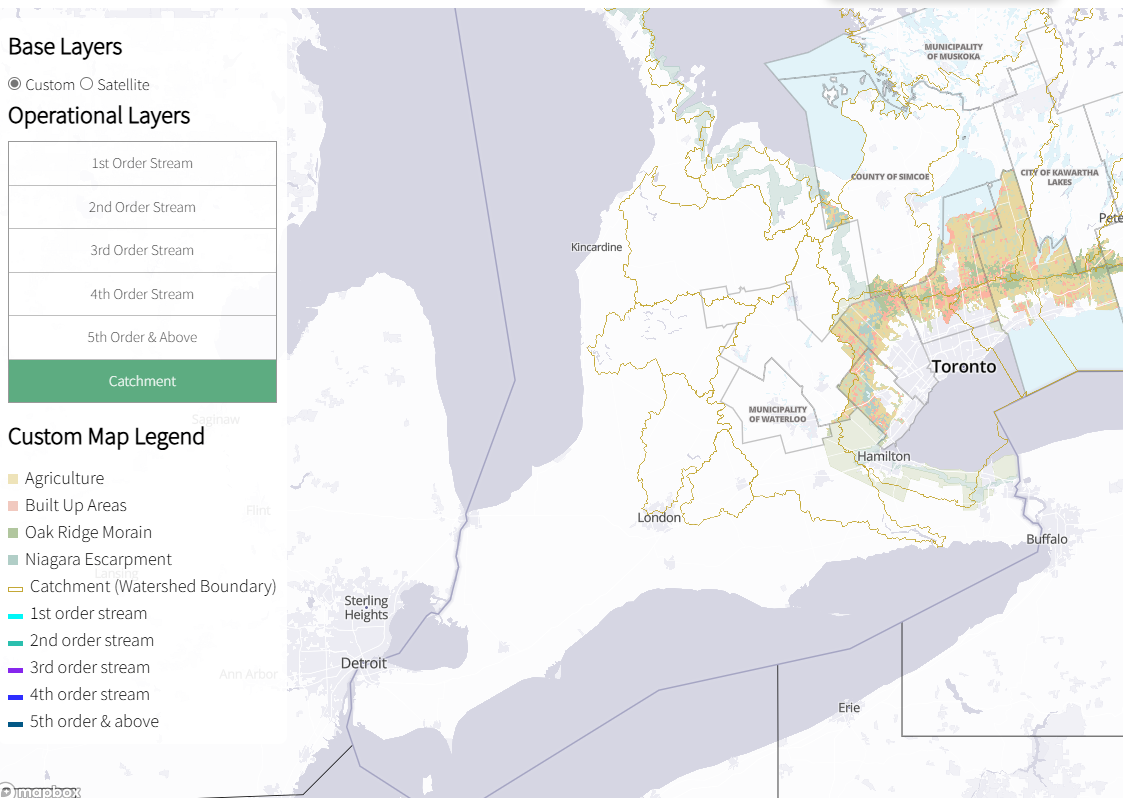Click the Sterling Heights map label
This screenshot has height=798, width=1123.
366,607
